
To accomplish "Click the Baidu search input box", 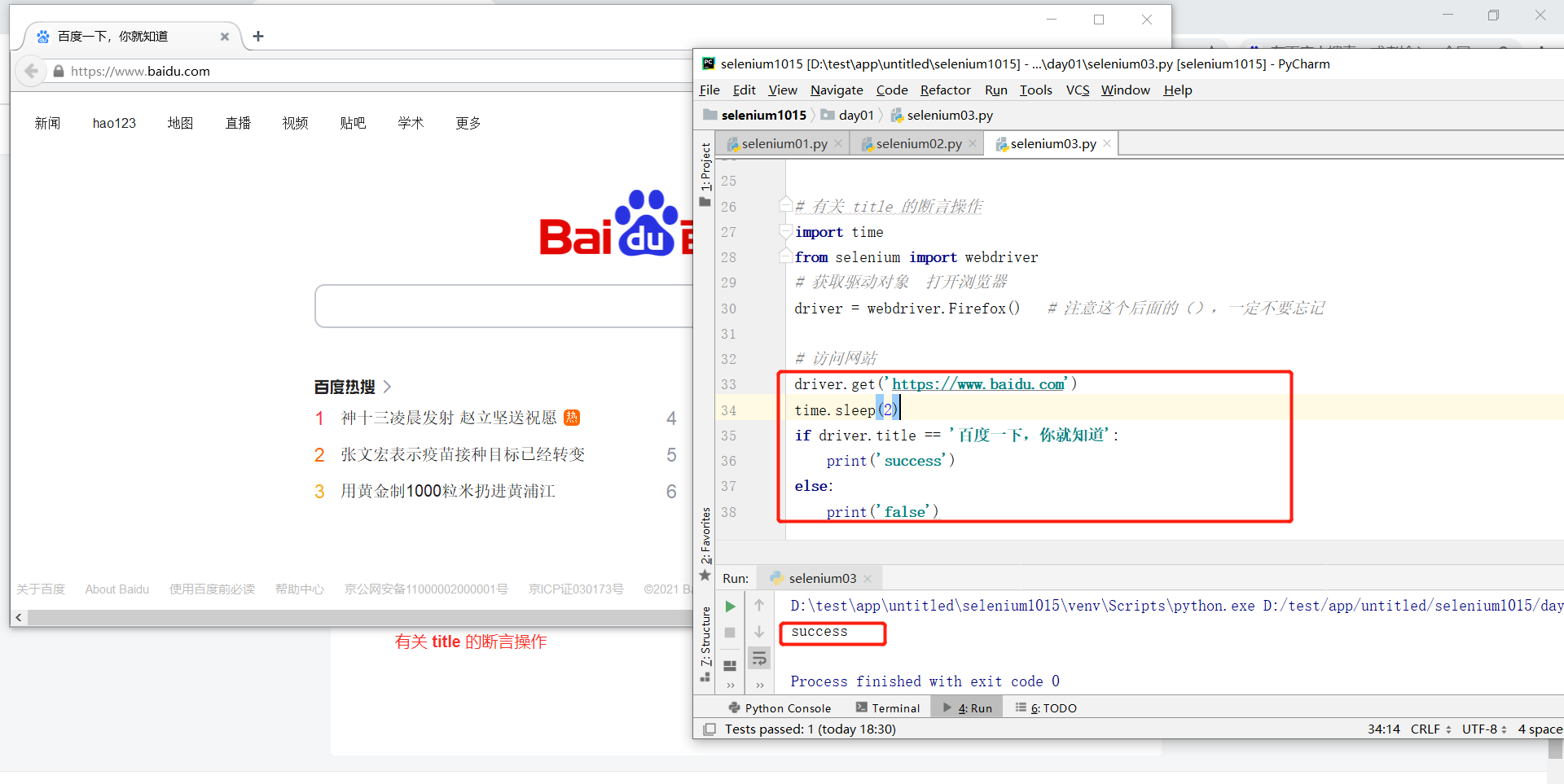I will click(503, 306).
